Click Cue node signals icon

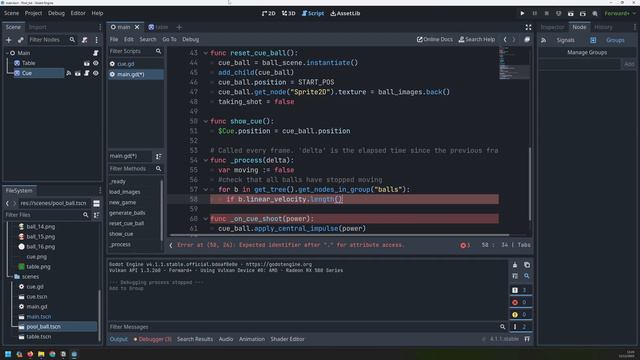(69, 73)
